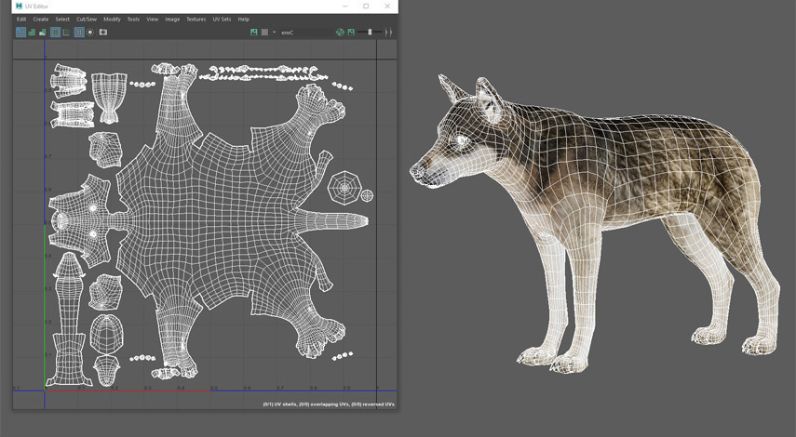796x437 pixels.
Task: Click the Help menu item
Action: (x=244, y=19)
